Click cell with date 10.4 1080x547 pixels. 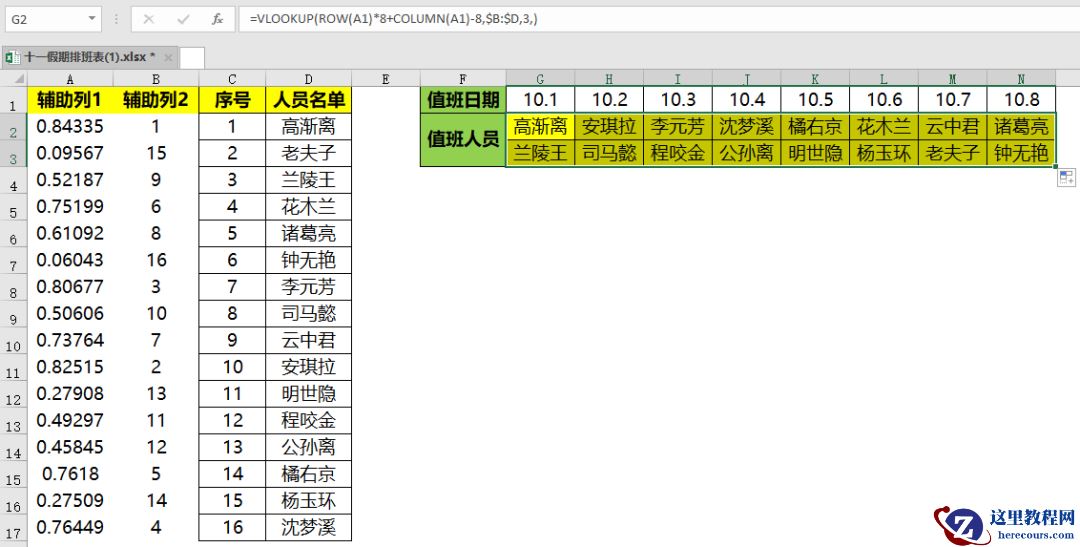[x=747, y=101]
